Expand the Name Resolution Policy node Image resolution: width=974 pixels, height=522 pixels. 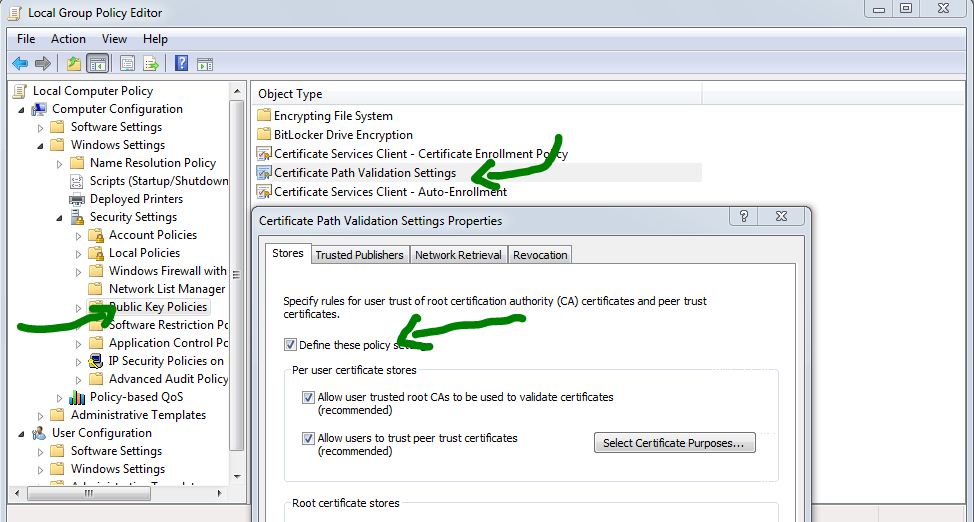tap(60, 163)
